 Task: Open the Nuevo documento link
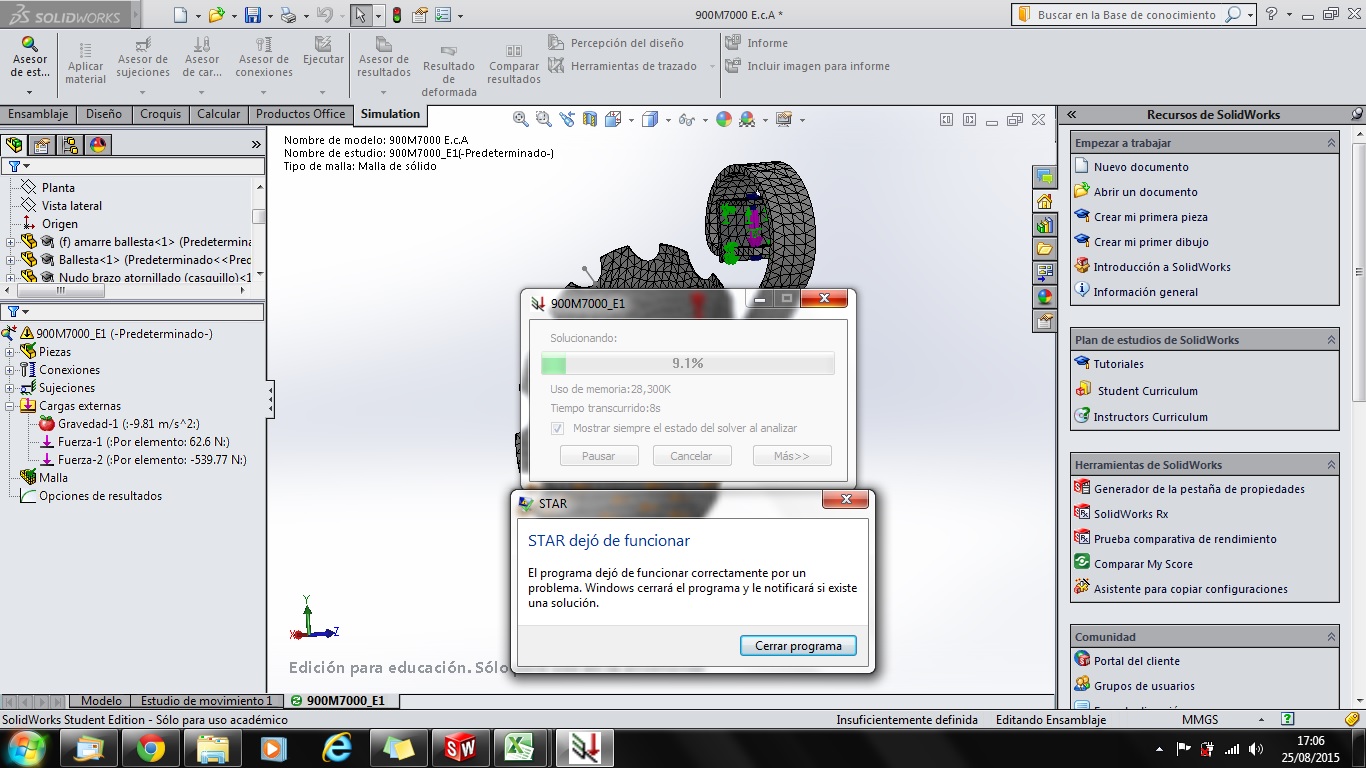point(1141,167)
